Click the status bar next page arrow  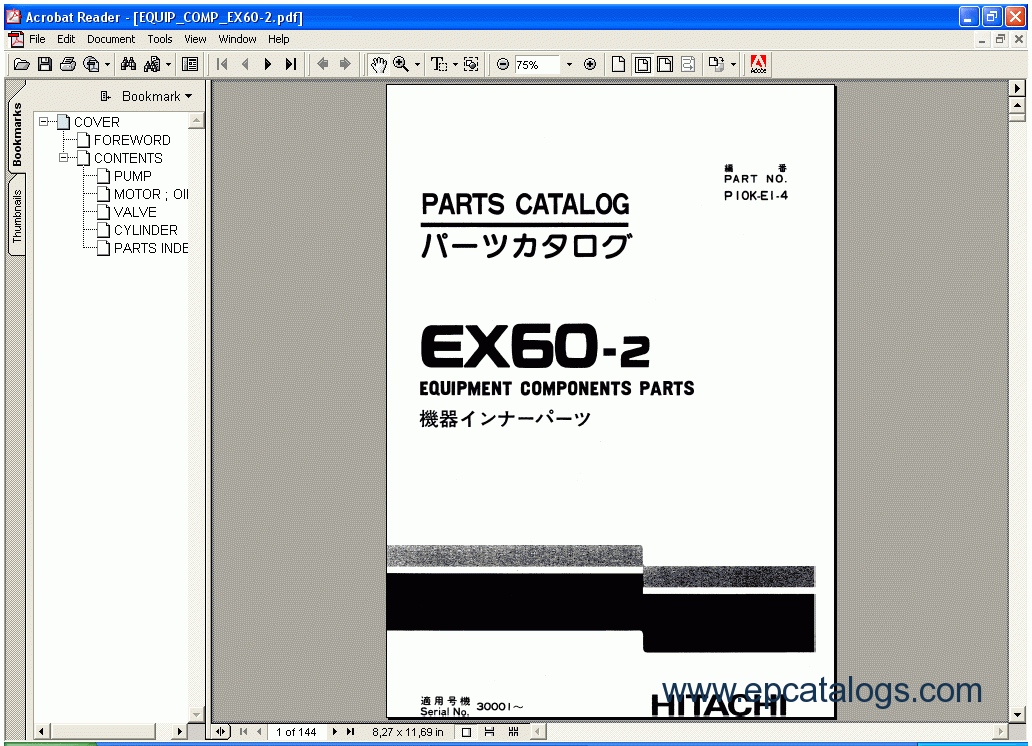(334, 732)
